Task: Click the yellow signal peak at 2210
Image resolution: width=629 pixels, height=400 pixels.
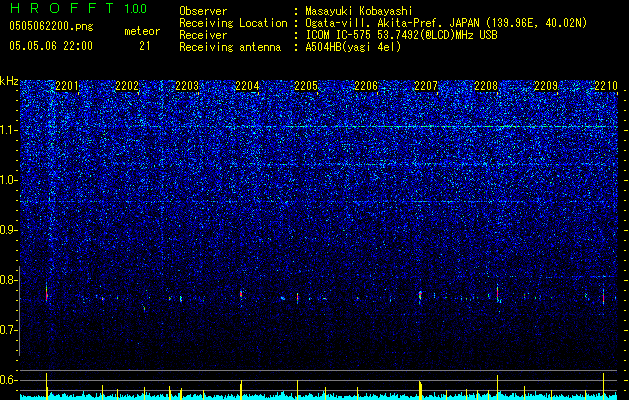Action: (603, 386)
